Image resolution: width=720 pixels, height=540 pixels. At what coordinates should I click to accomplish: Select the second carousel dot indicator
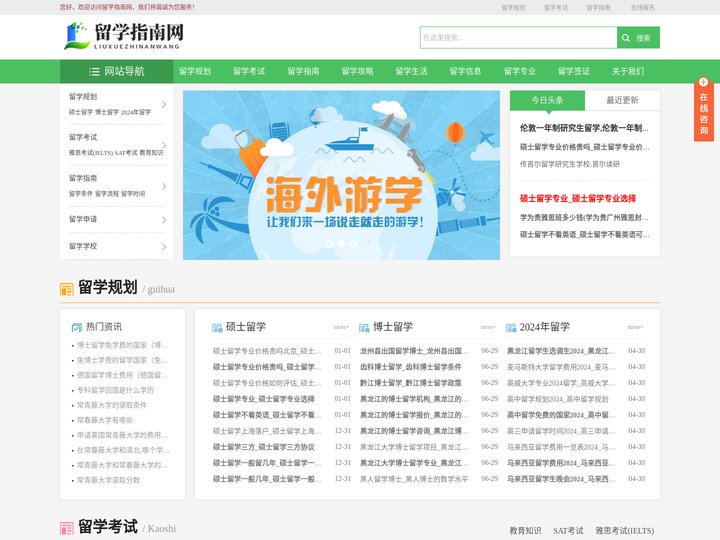pyautogui.click(x=341, y=243)
